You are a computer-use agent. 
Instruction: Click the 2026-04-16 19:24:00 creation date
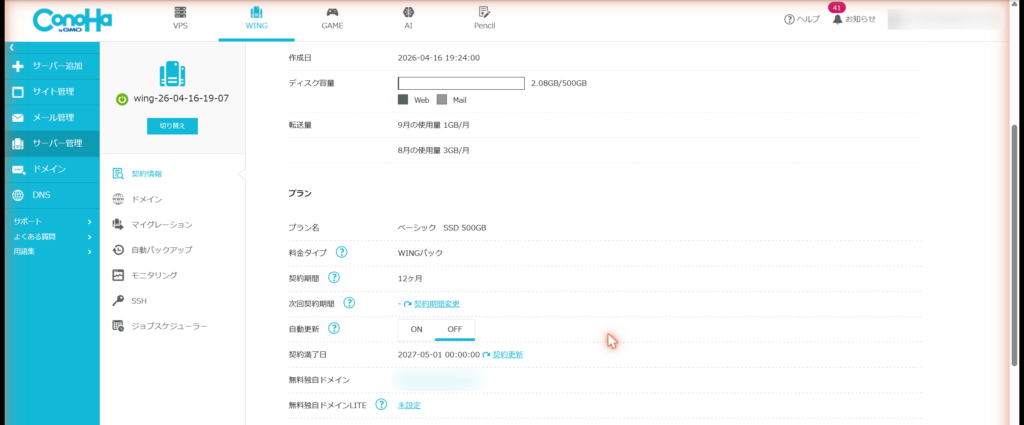(x=439, y=57)
